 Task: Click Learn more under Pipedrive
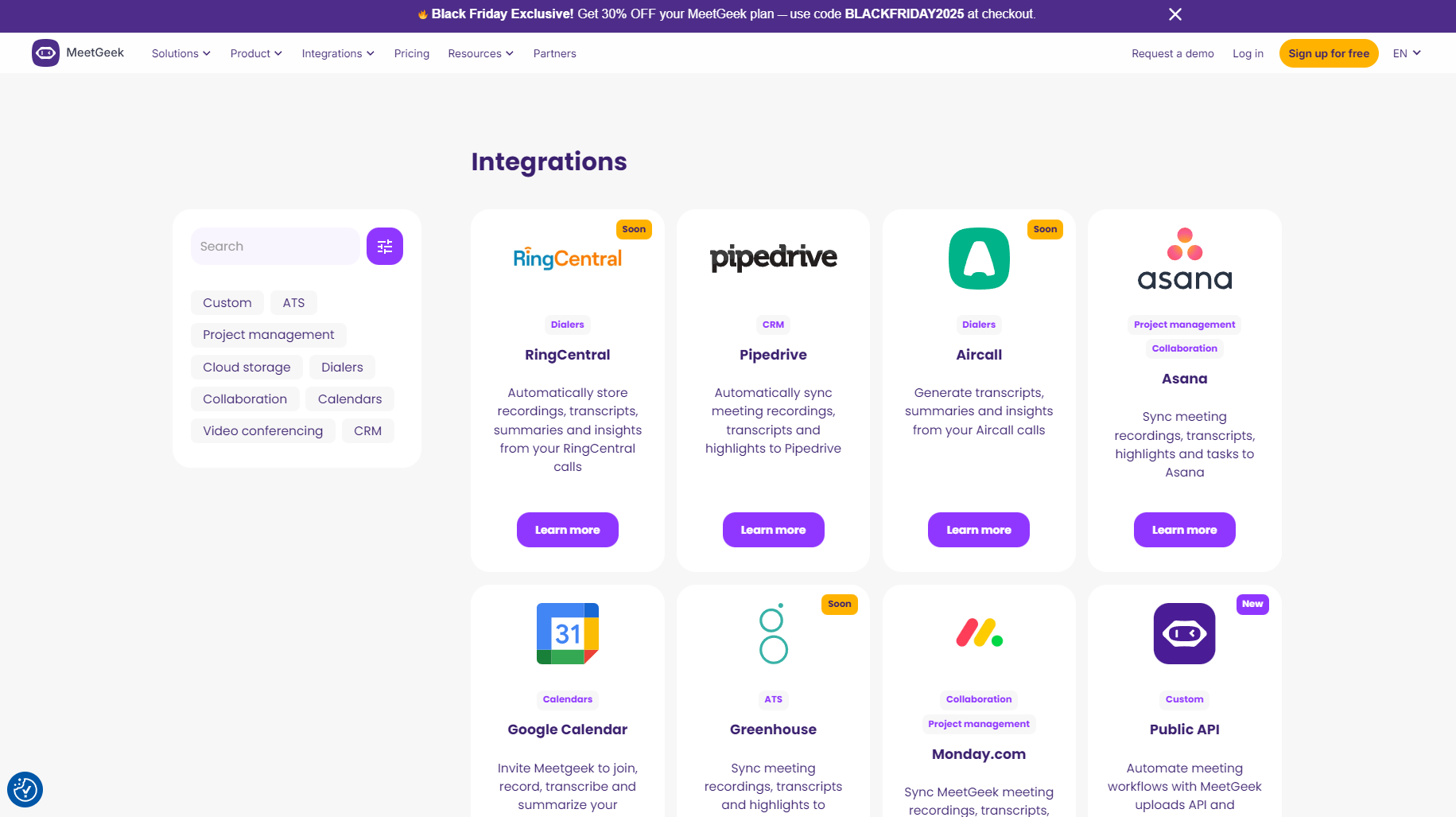tap(773, 530)
